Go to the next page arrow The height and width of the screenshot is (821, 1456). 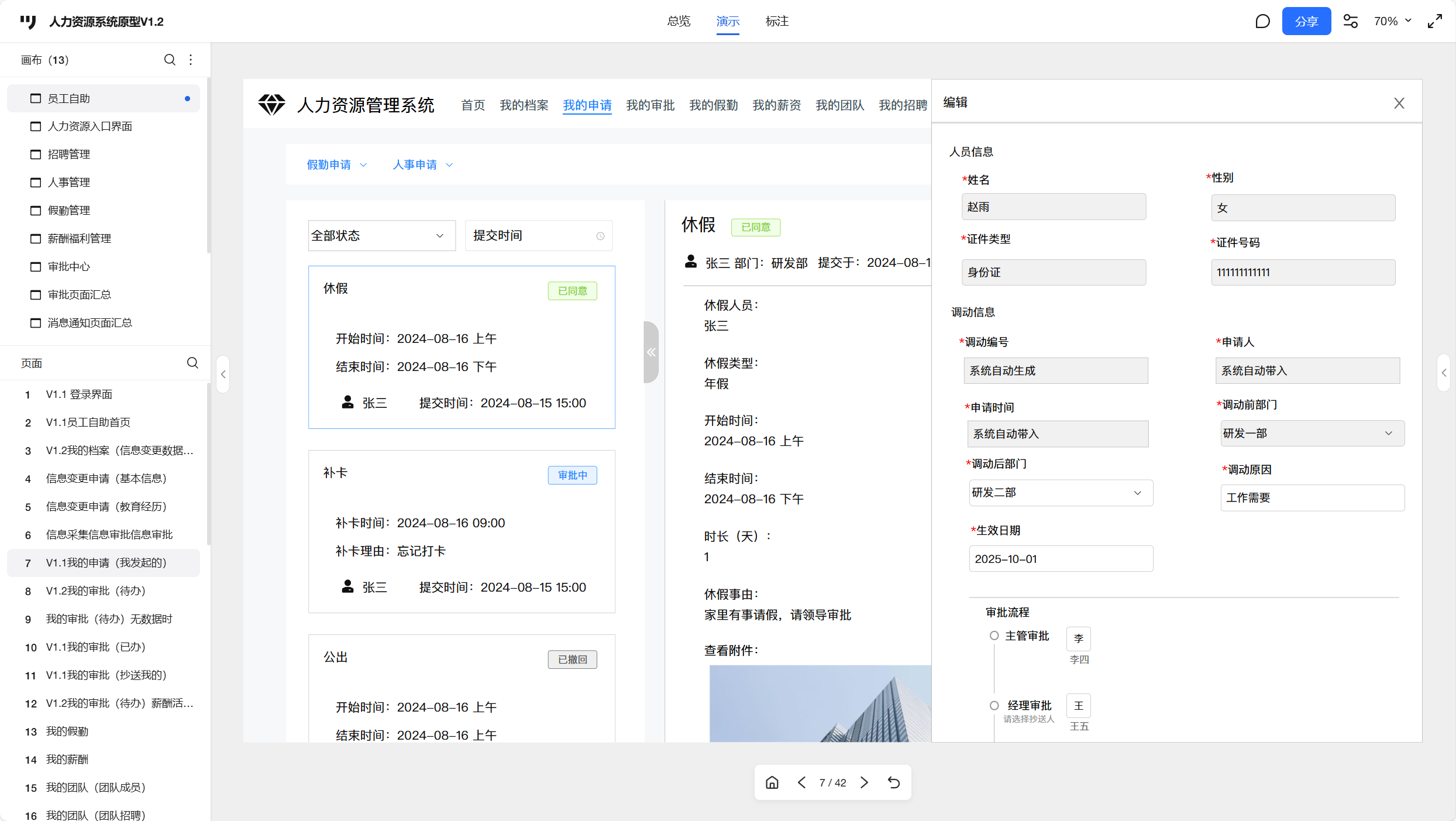pyautogui.click(x=864, y=782)
